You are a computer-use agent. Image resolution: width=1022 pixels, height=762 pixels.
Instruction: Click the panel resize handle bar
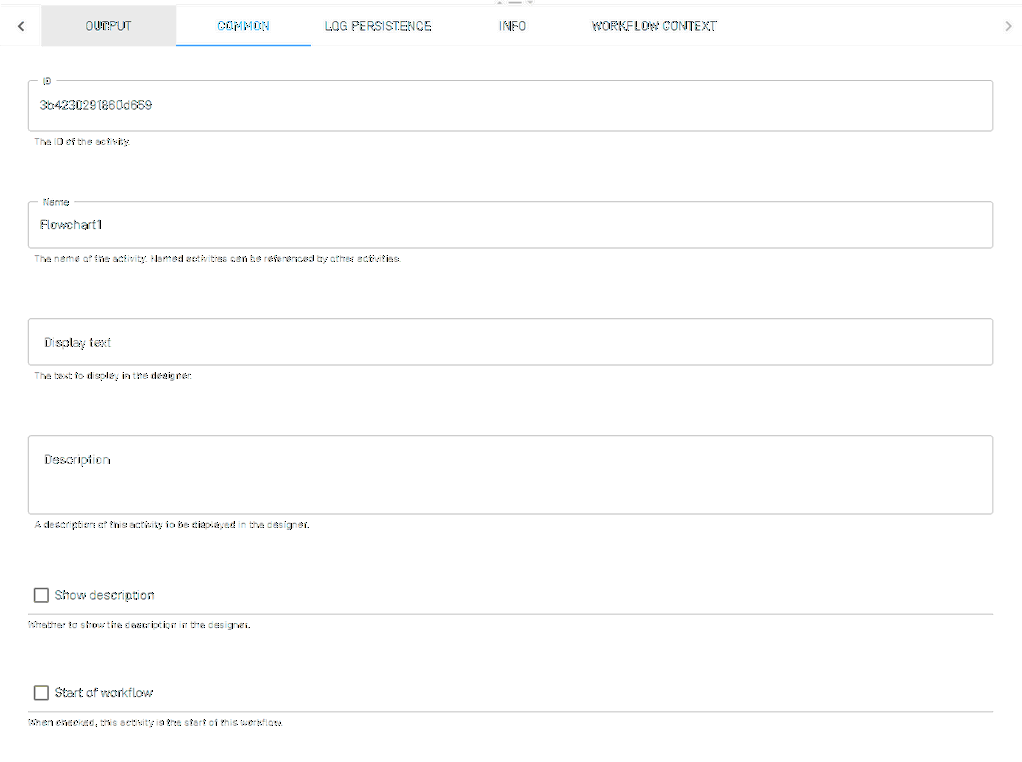point(514,3)
